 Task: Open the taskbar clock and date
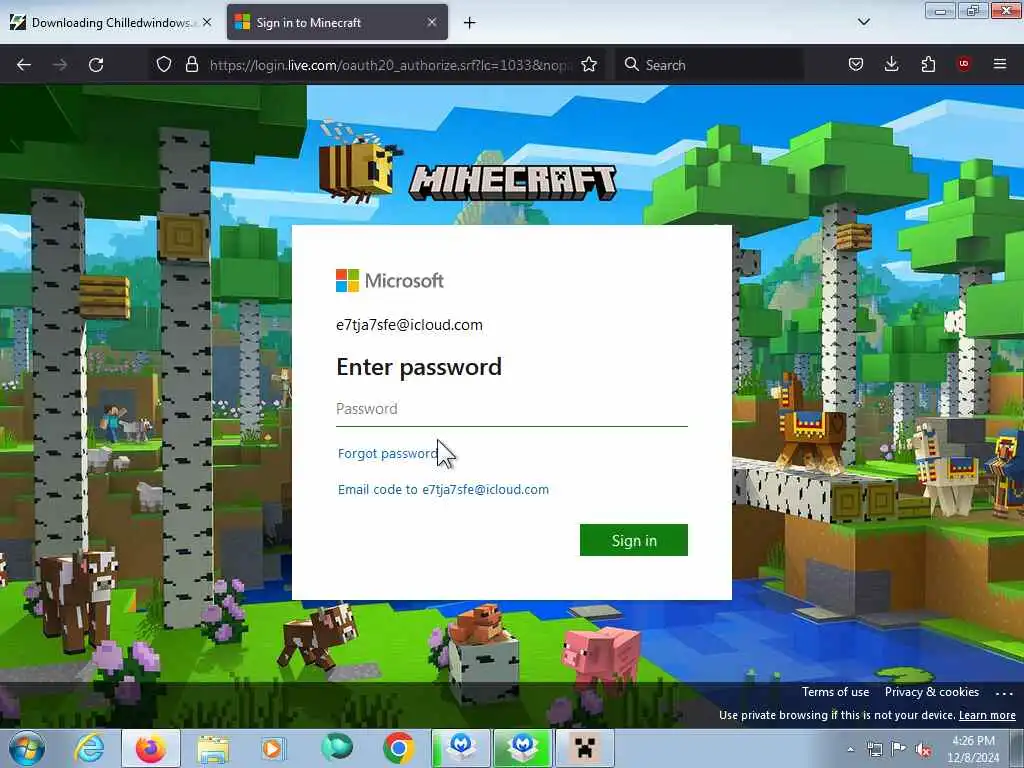[x=974, y=749]
